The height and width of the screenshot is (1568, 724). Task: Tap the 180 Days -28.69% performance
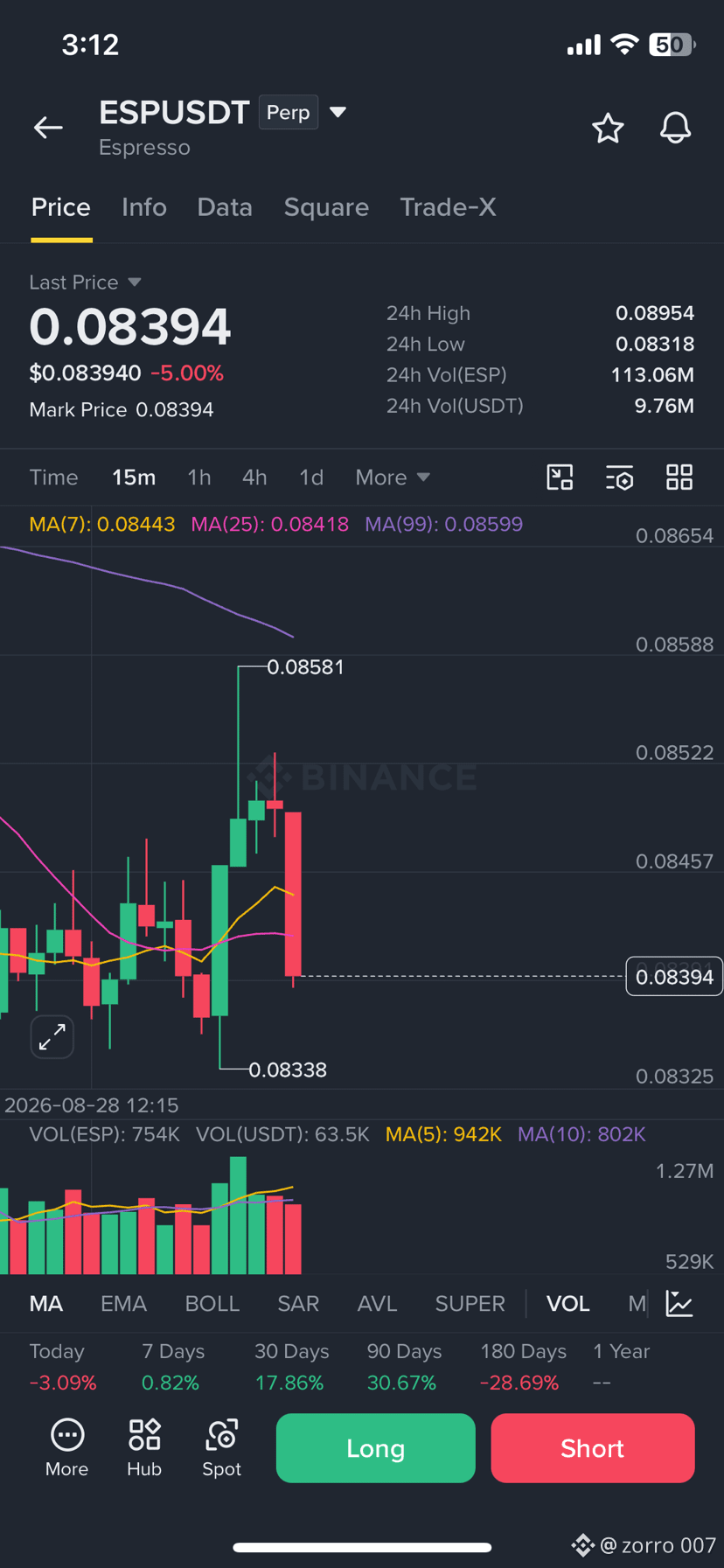click(523, 1368)
